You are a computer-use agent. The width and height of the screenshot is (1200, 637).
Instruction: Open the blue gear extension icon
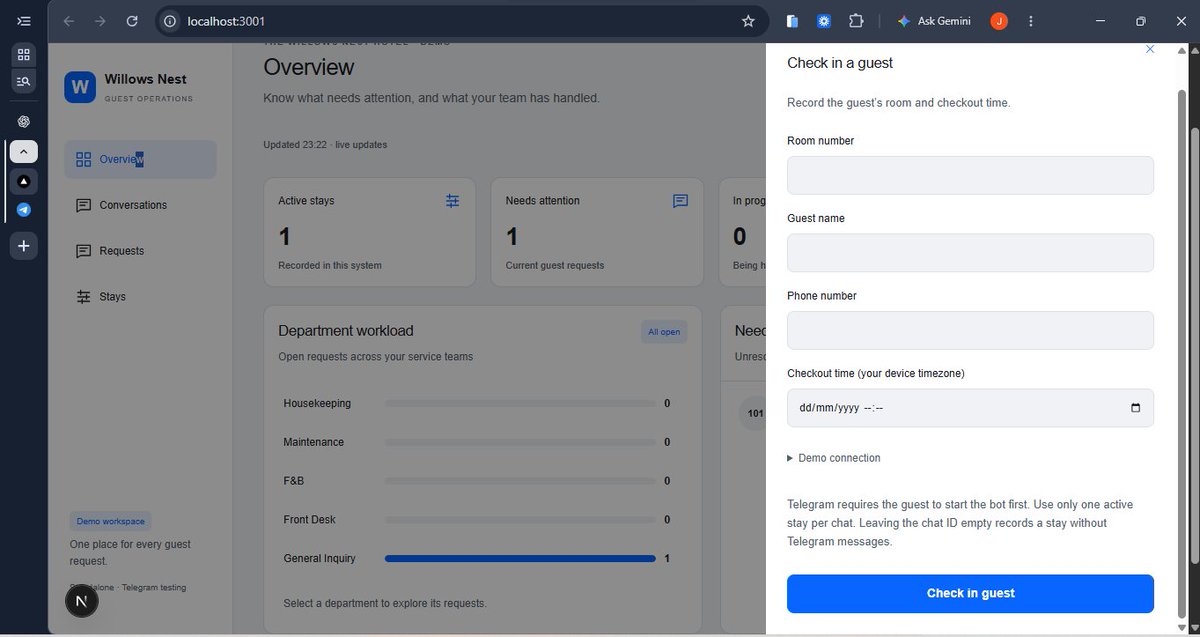824,21
